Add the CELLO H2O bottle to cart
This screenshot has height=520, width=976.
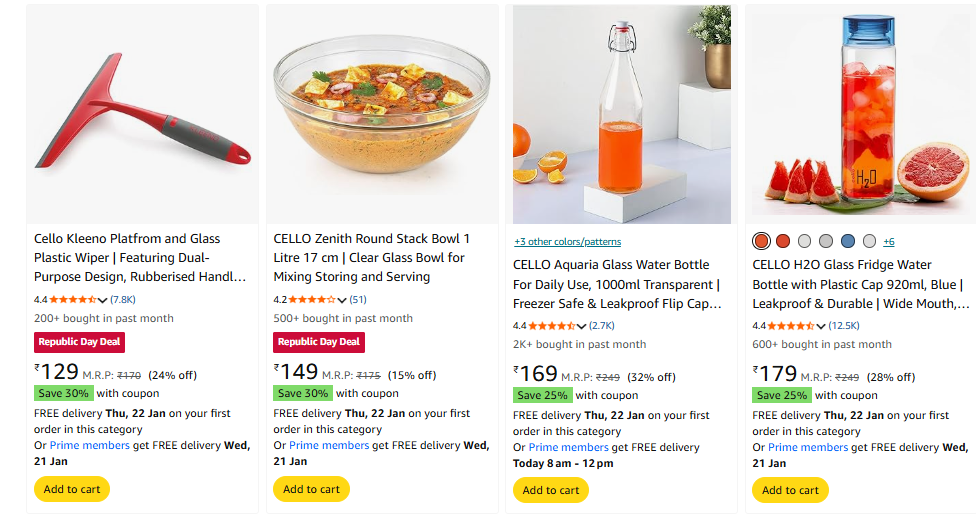click(790, 490)
